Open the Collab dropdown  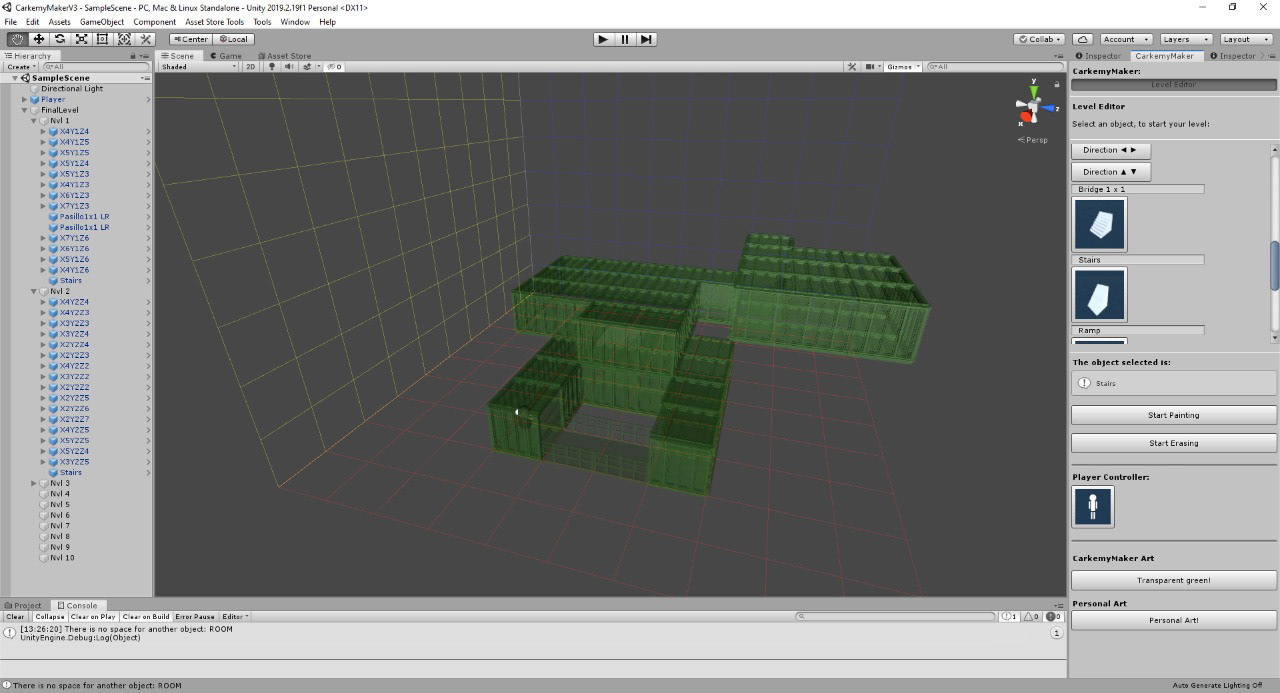point(1039,39)
